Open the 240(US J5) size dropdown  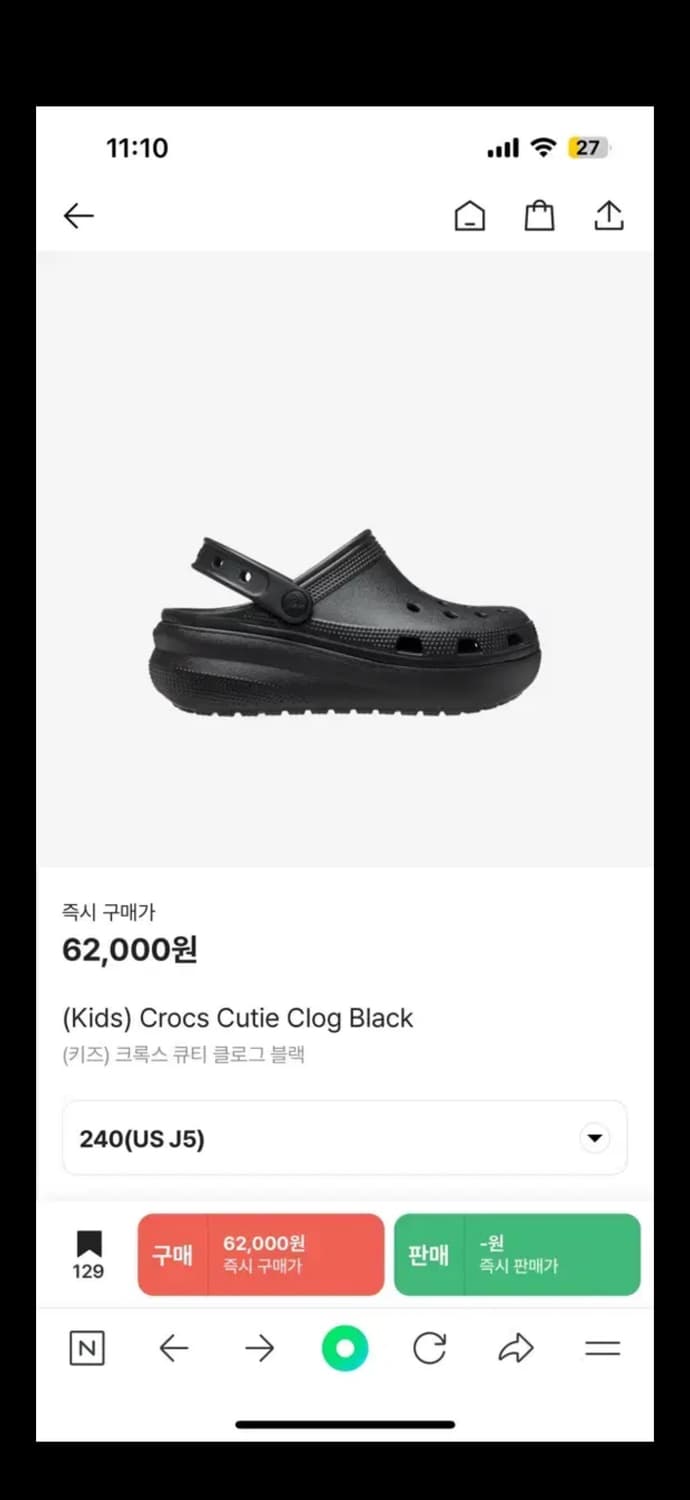click(344, 1138)
